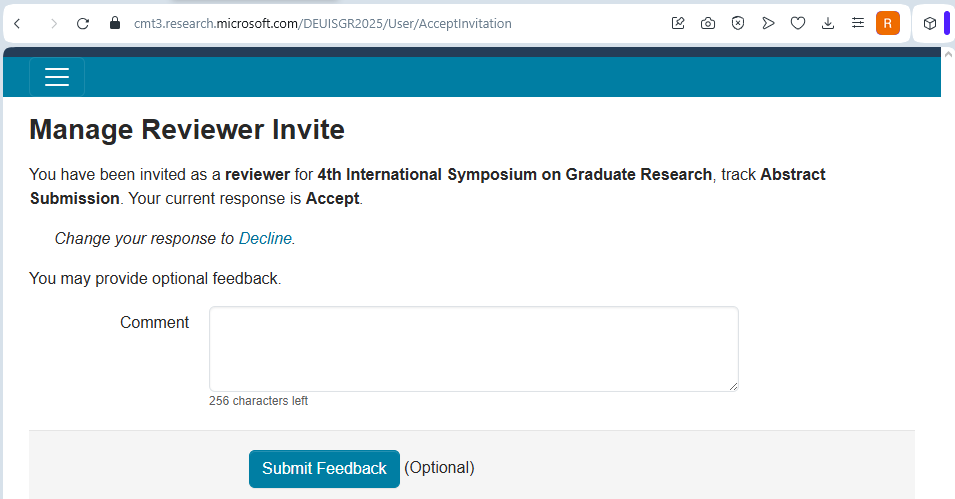Screen dimensions: 955x499
Task: Open the orange R profile avatar
Action: tap(887, 23)
